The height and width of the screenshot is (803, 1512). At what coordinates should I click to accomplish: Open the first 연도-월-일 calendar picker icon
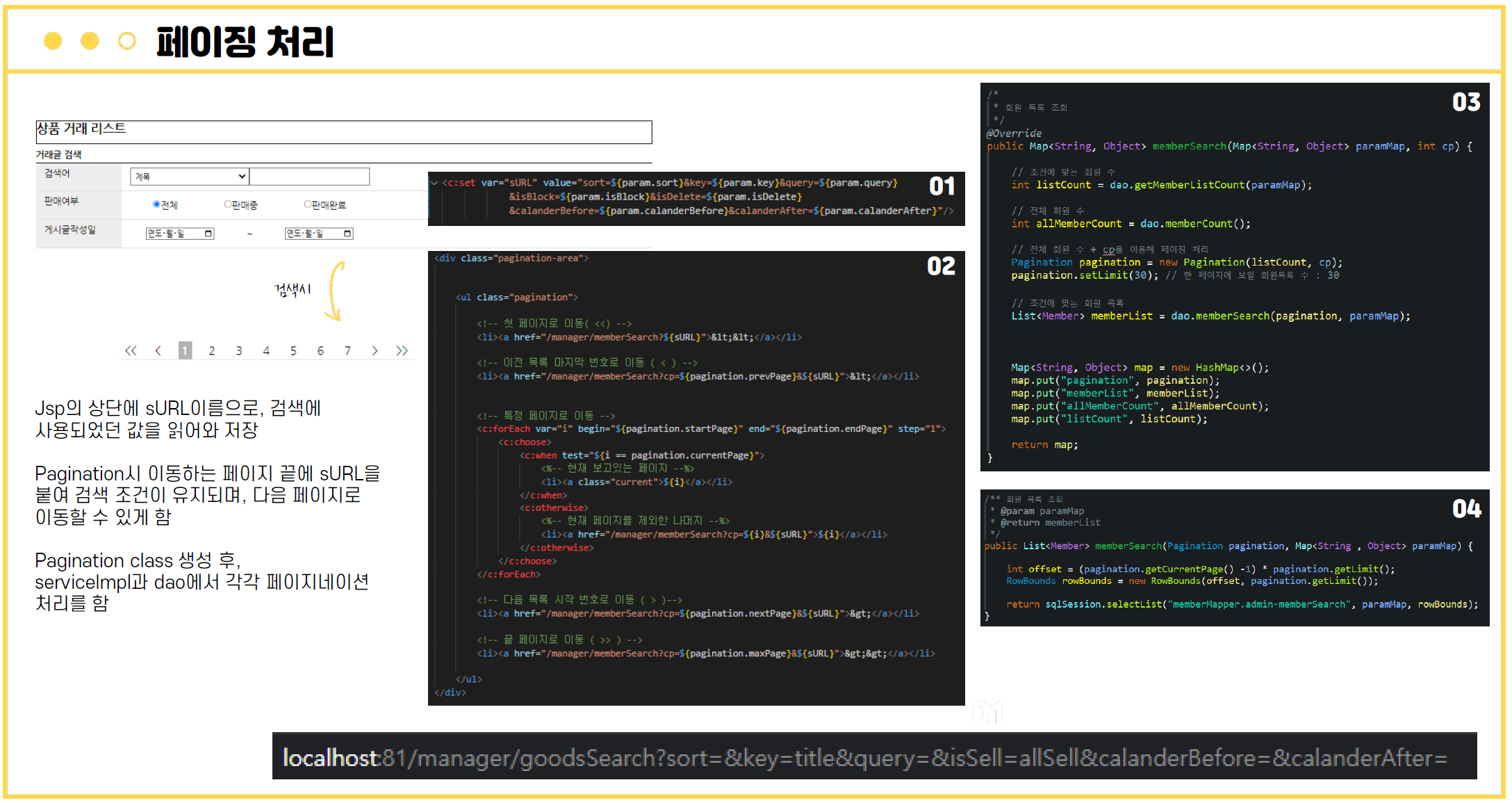210,234
